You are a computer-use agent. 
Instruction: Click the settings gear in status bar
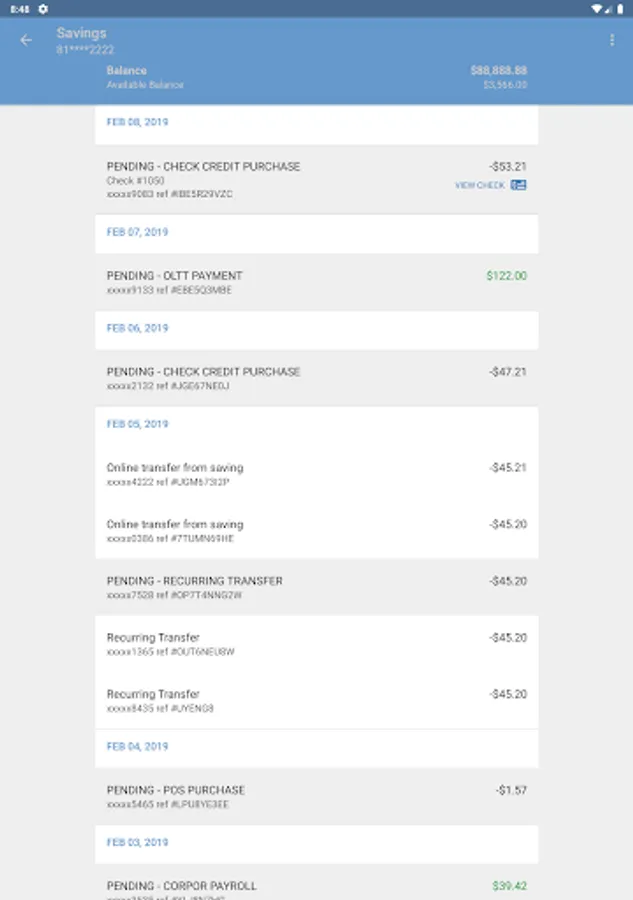tap(43, 8)
